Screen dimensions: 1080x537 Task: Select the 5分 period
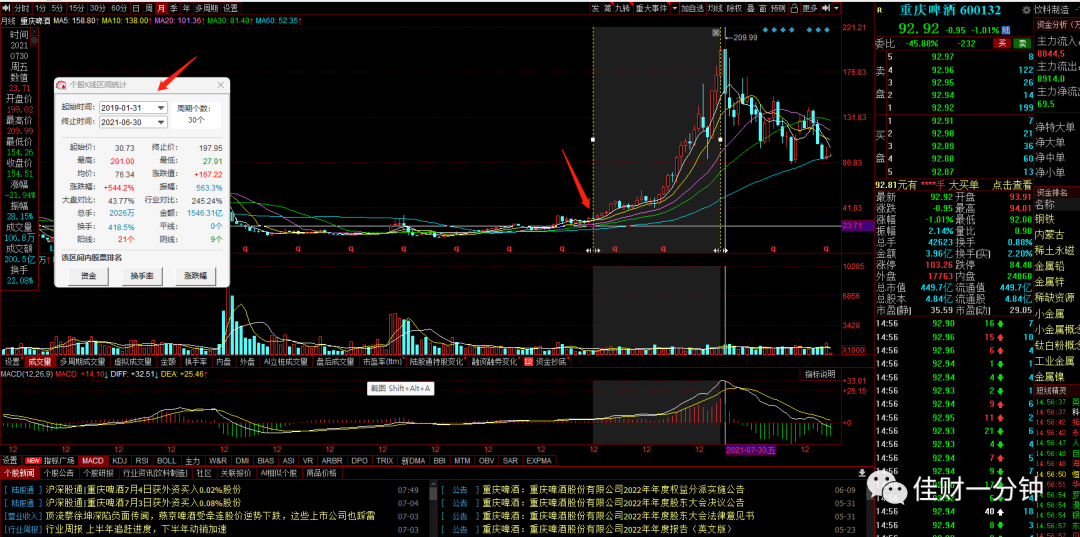click(57, 8)
